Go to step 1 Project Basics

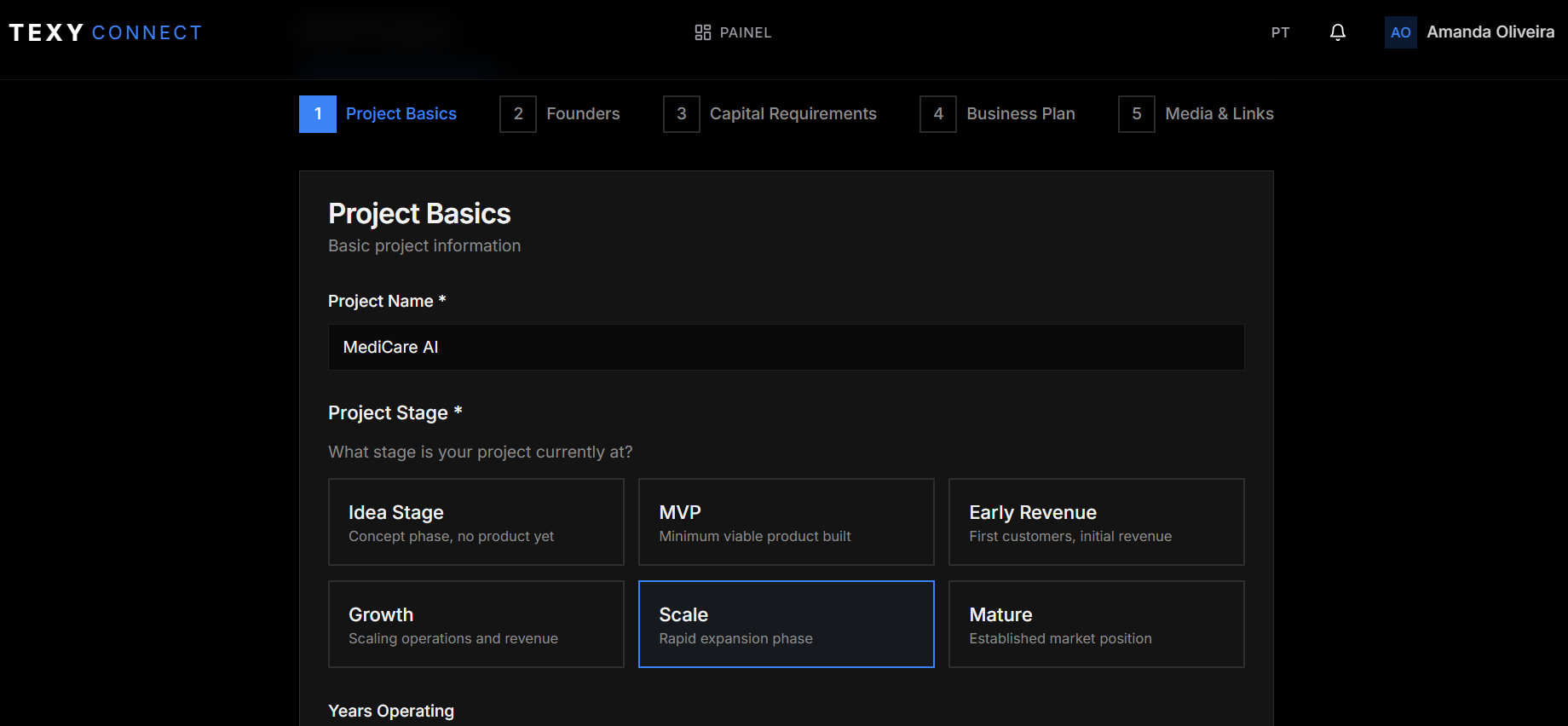[x=378, y=114]
